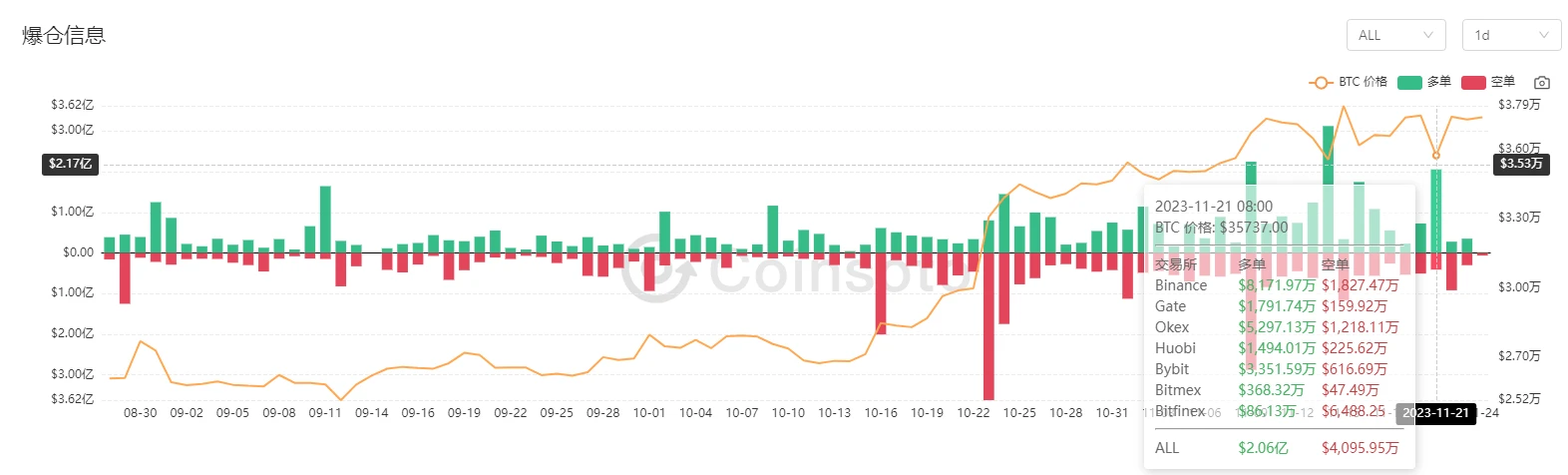Click the green 多单 legend color swatch
The image size is (1568, 475).
[1409, 82]
